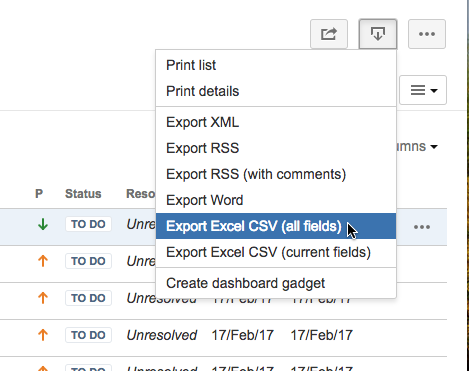Click orange priority arrow in second row
469x371 pixels.
pyautogui.click(x=43, y=261)
